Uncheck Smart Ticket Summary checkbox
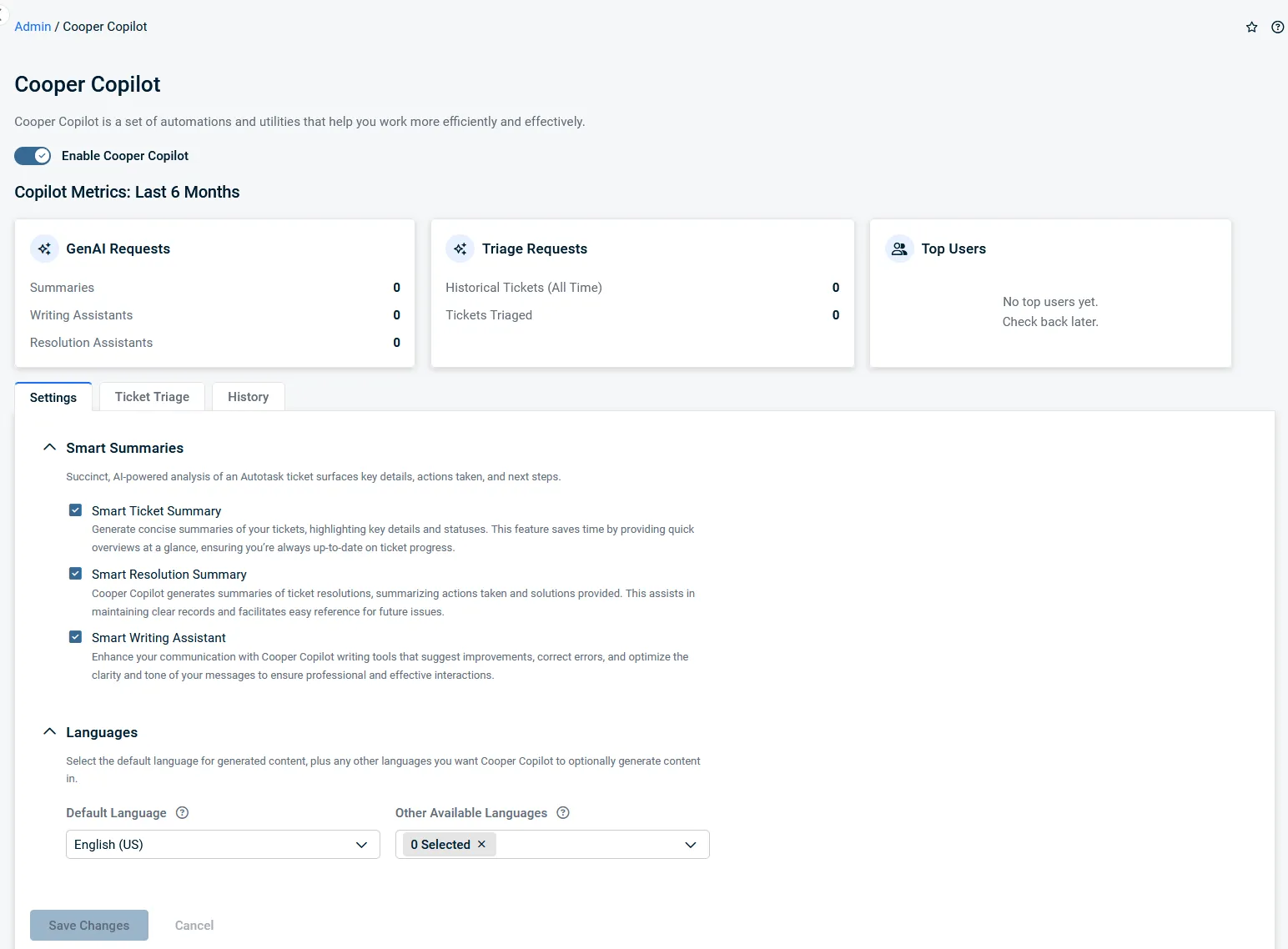 (75, 510)
